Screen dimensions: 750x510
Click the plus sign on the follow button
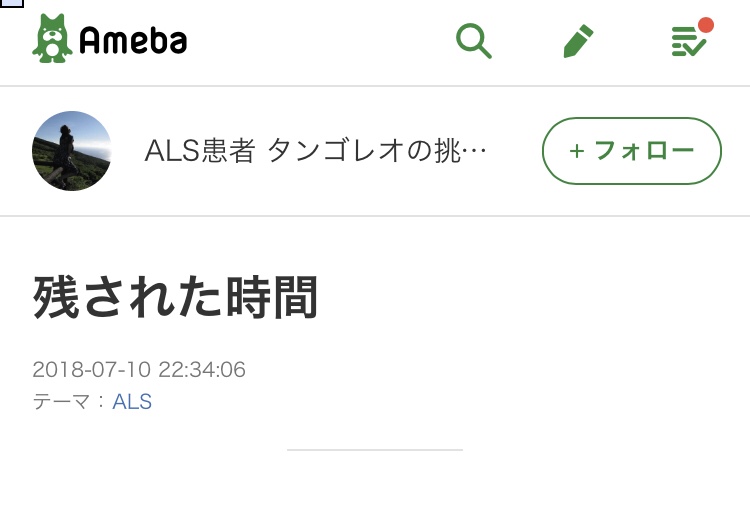(x=576, y=151)
